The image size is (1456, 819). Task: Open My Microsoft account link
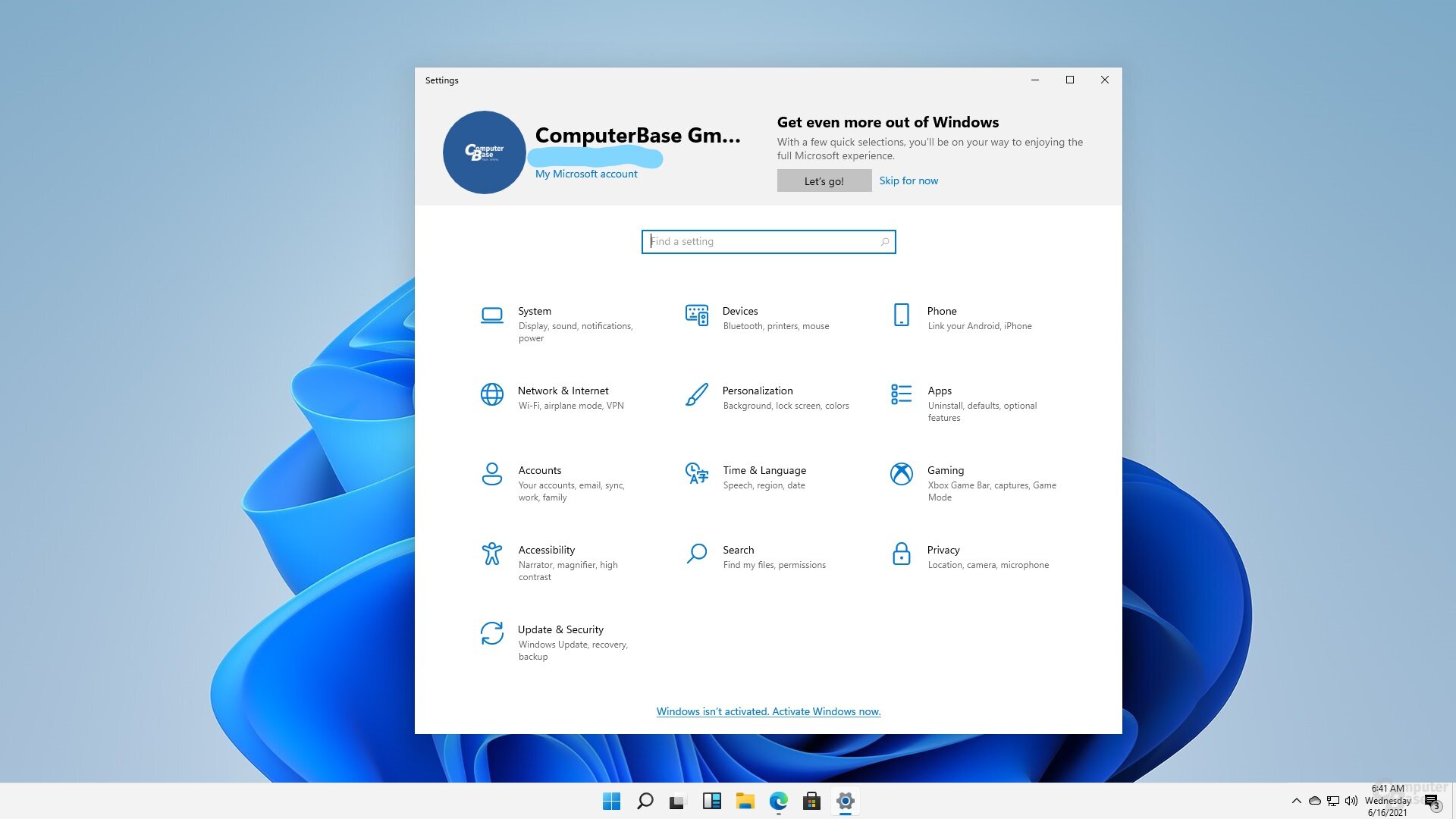(x=586, y=174)
